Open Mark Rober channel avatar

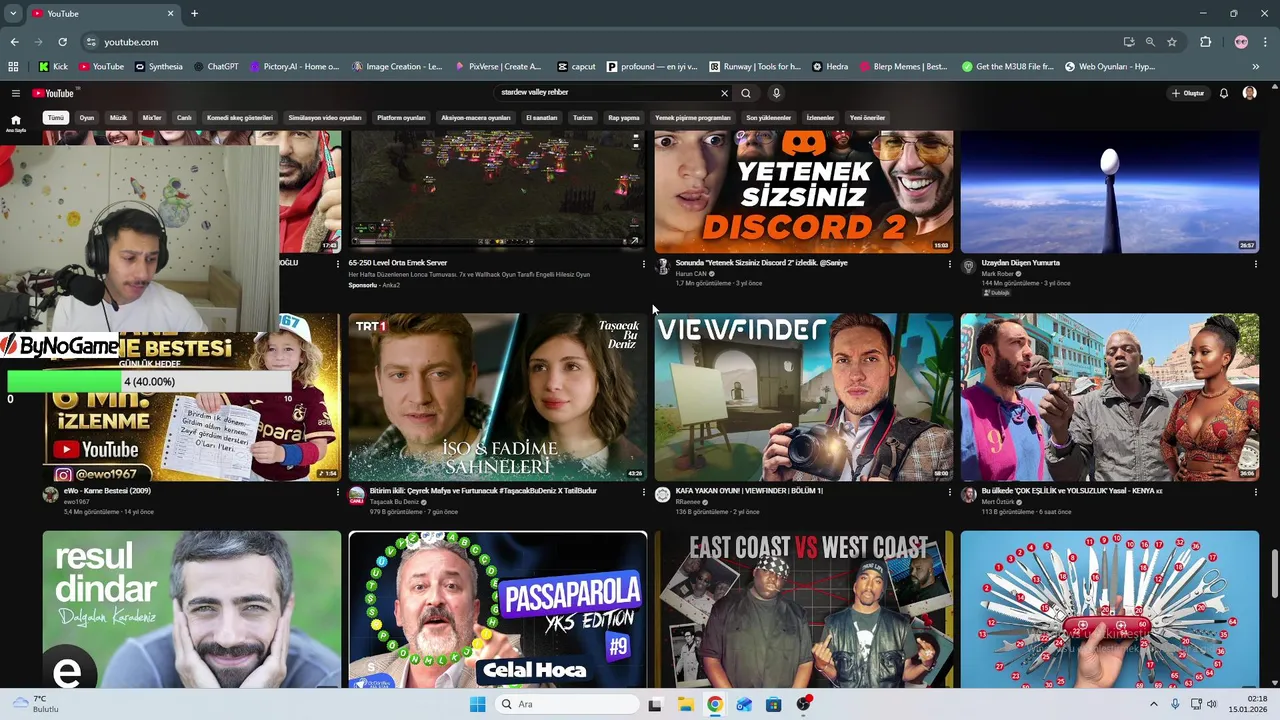pyautogui.click(x=968, y=267)
